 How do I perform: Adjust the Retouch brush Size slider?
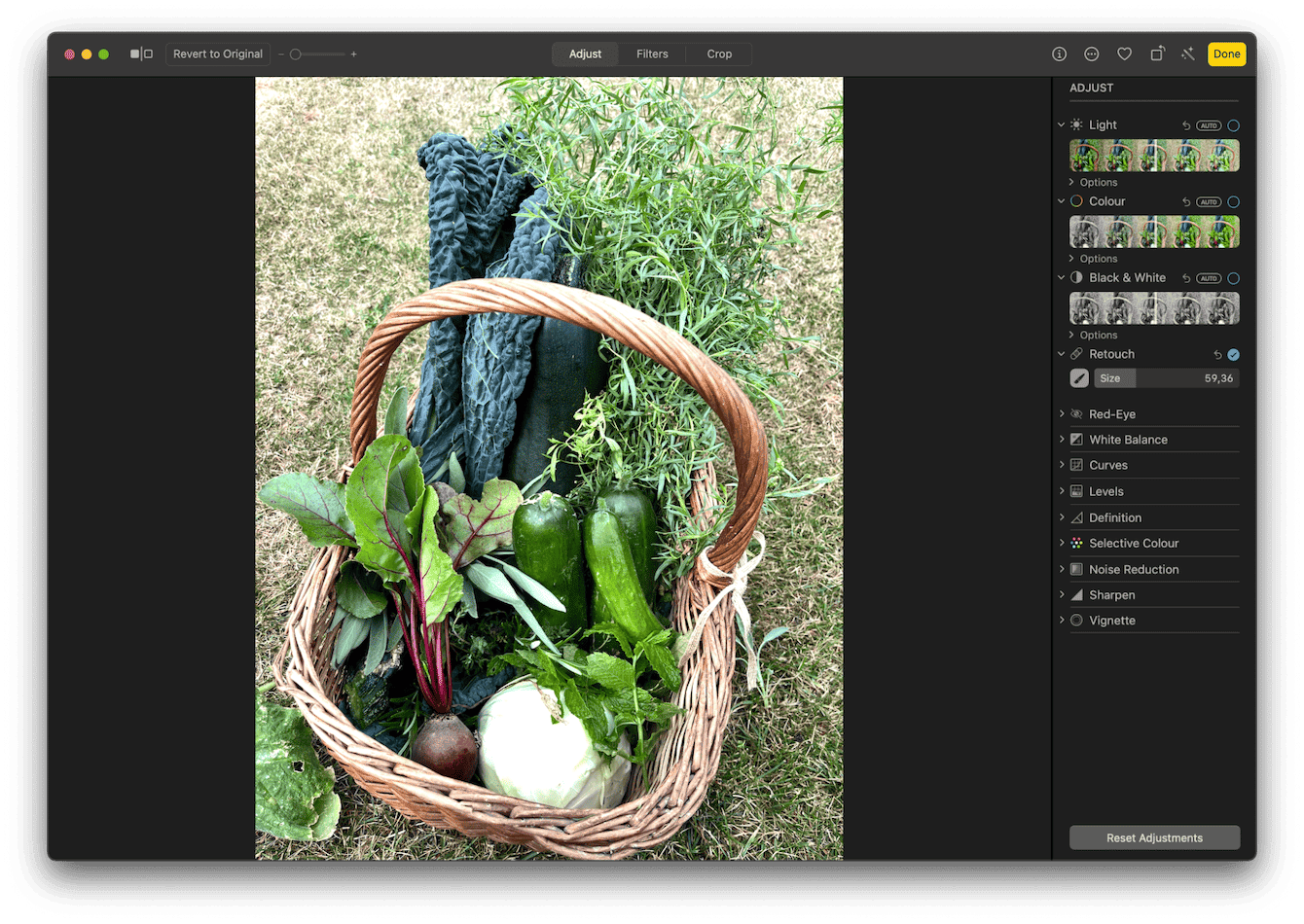coord(1168,377)
